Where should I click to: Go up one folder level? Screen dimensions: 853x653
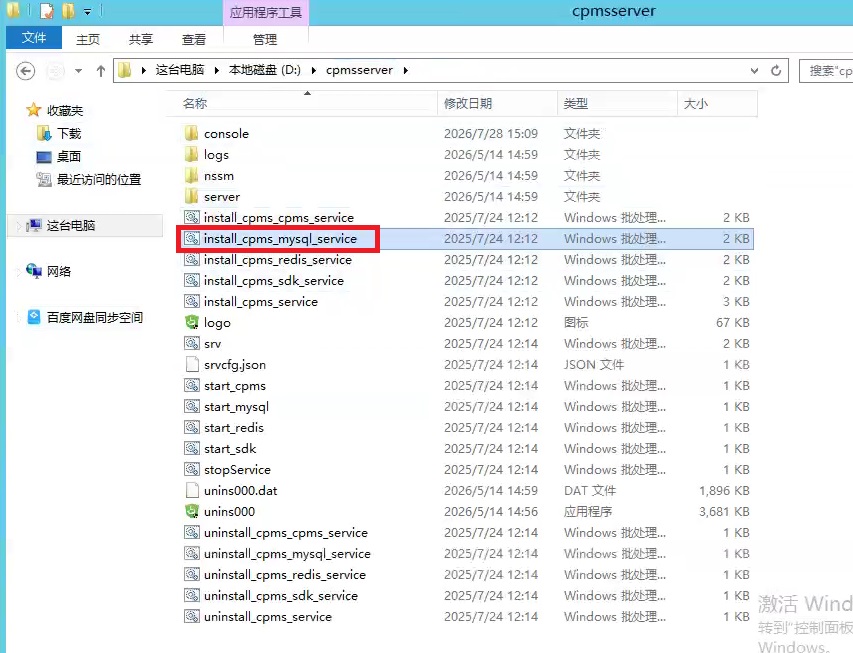pos(101,71)
